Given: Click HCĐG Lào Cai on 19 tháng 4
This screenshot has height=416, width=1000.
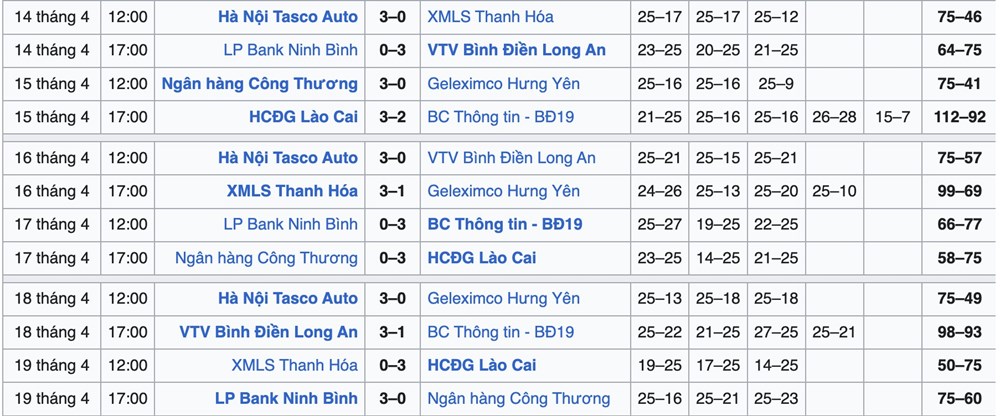Looking at the screenshot, I should click(x=481, y=365).
